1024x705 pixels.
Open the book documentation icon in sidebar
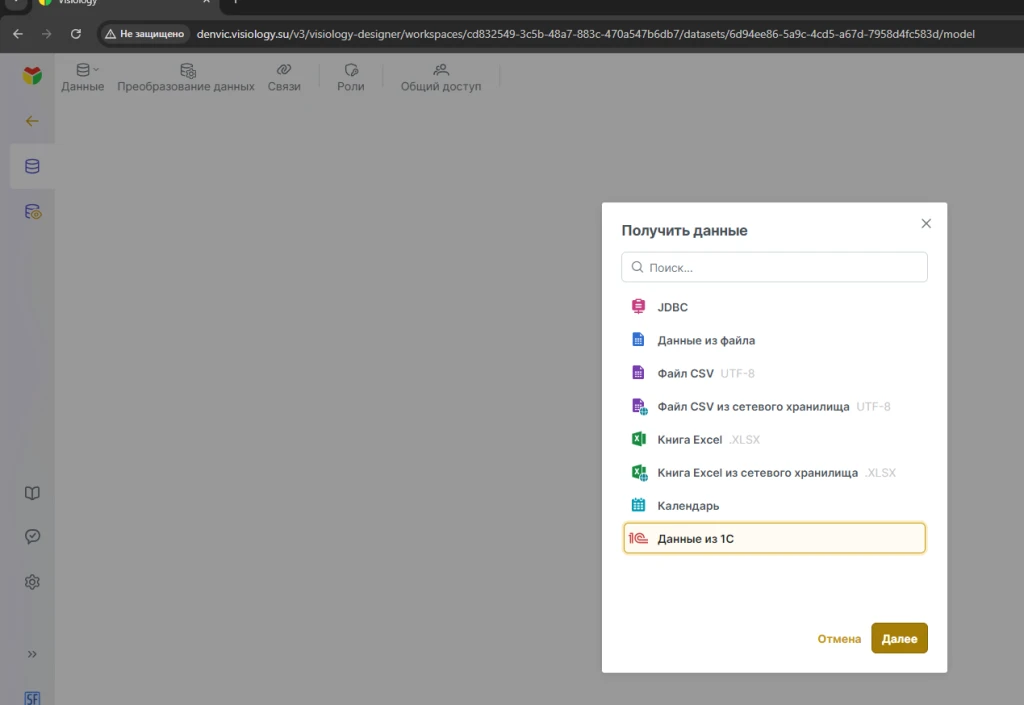[32, 493]
